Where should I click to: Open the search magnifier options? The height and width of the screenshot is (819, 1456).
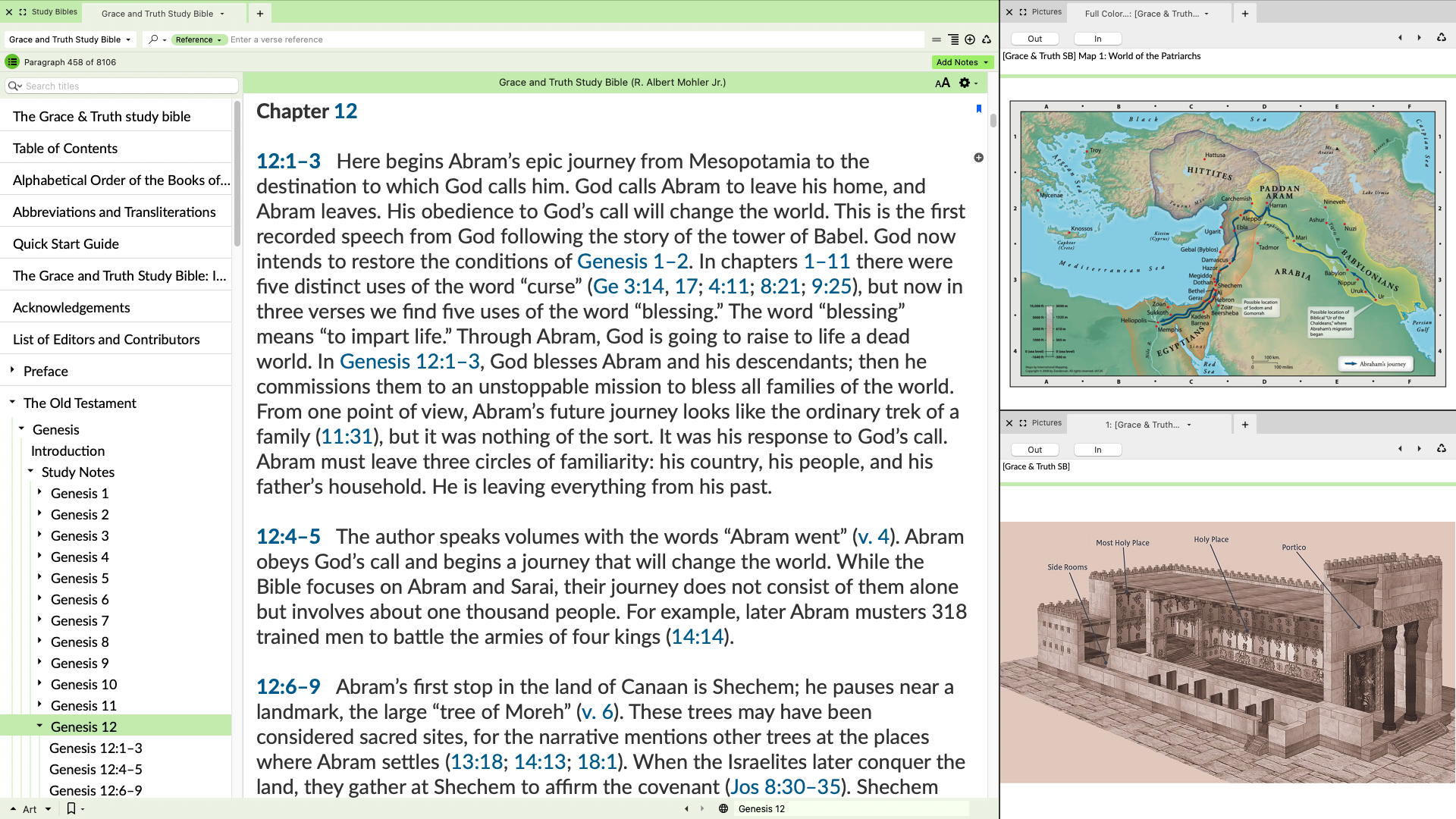[x=156, y=39]
